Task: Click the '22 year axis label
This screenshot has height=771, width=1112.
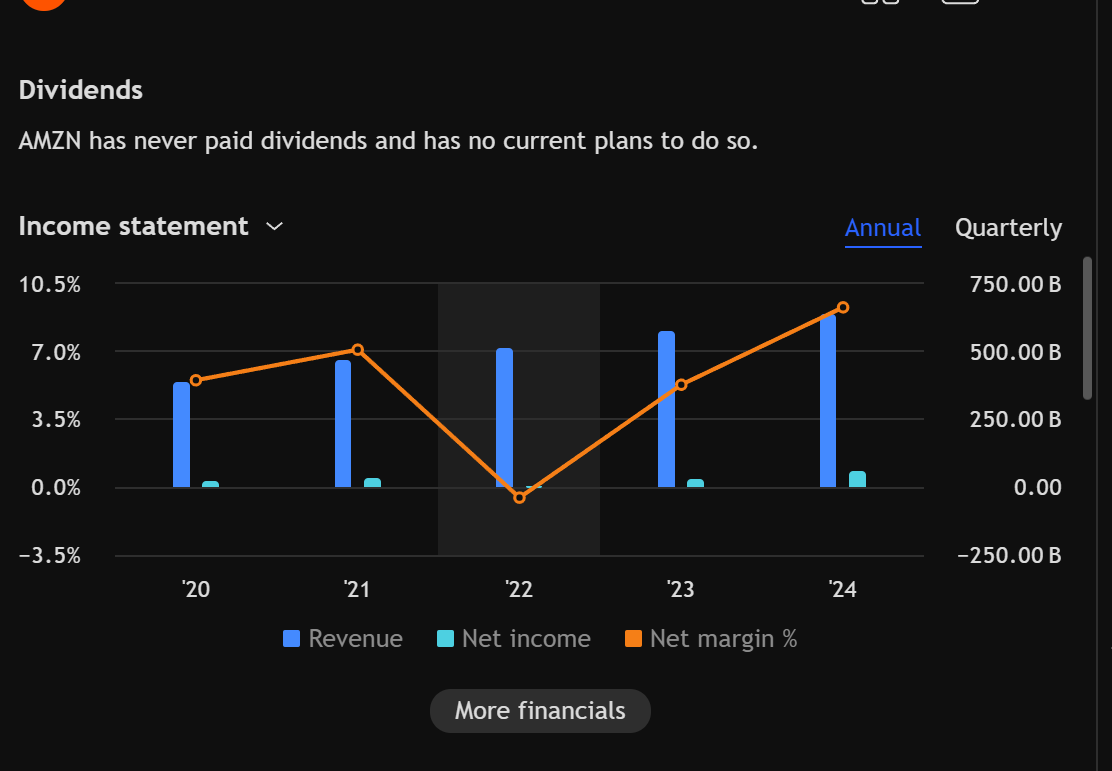Action: [519, 589]
